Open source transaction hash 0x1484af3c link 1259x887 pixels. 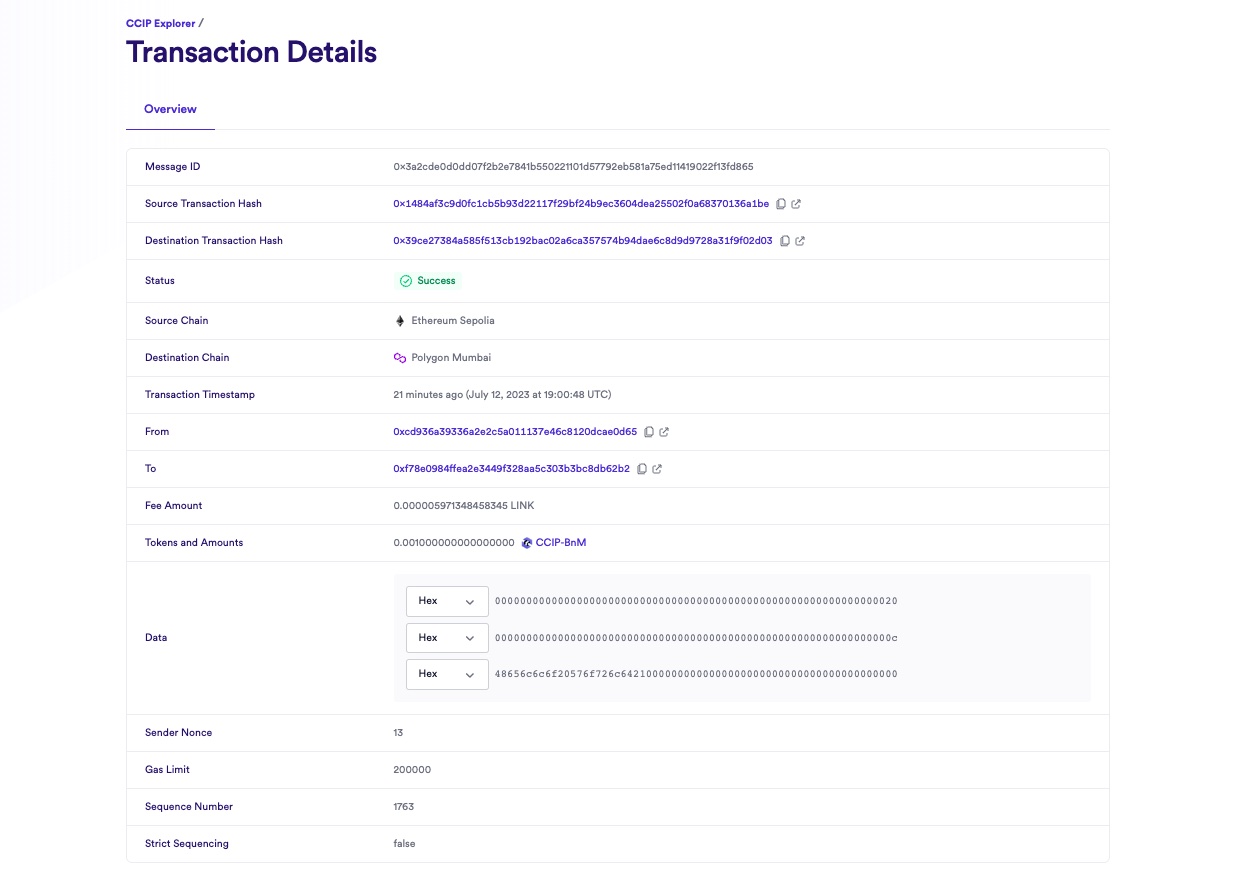click(x=581, y=204)
